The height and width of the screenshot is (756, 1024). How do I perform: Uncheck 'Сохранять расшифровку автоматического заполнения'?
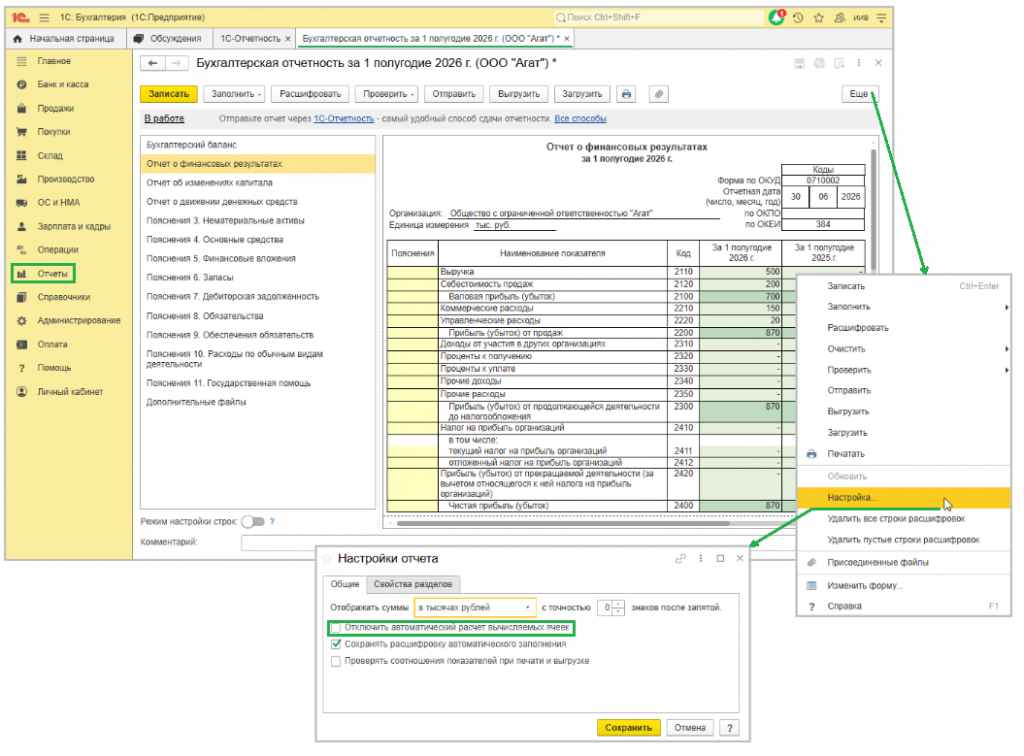coord(336,644)
